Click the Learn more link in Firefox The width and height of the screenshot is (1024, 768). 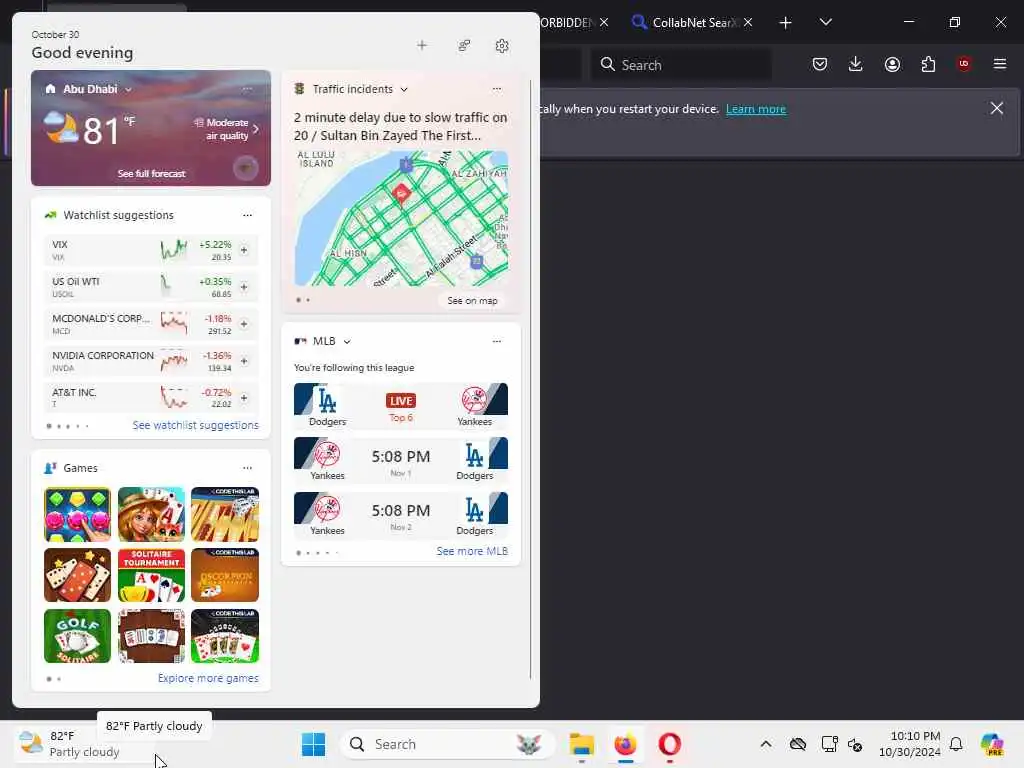click(756, 109)
